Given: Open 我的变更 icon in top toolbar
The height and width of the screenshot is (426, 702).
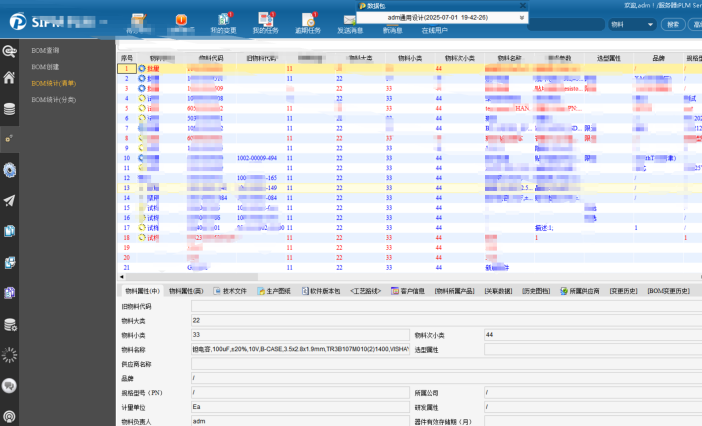Looking at the screenshot, I should point(224,19).
